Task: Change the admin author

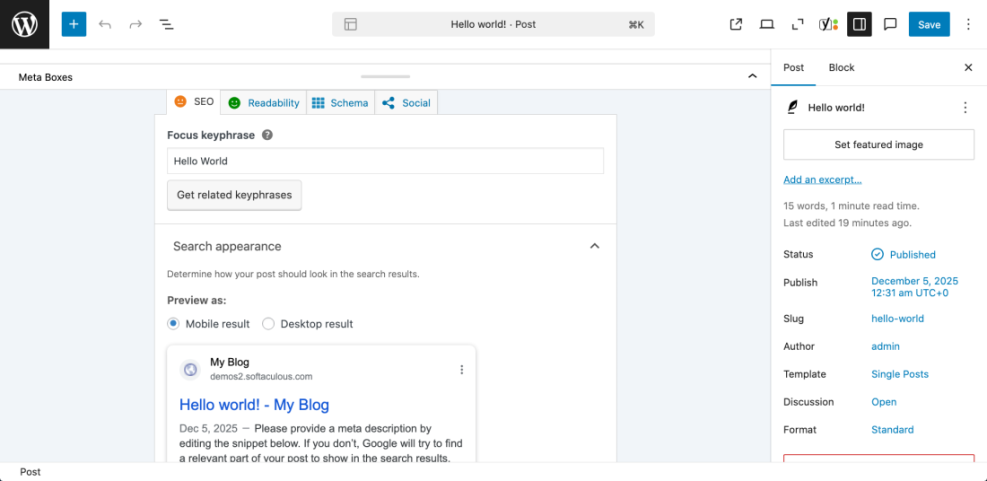Action: pos(885,346)
